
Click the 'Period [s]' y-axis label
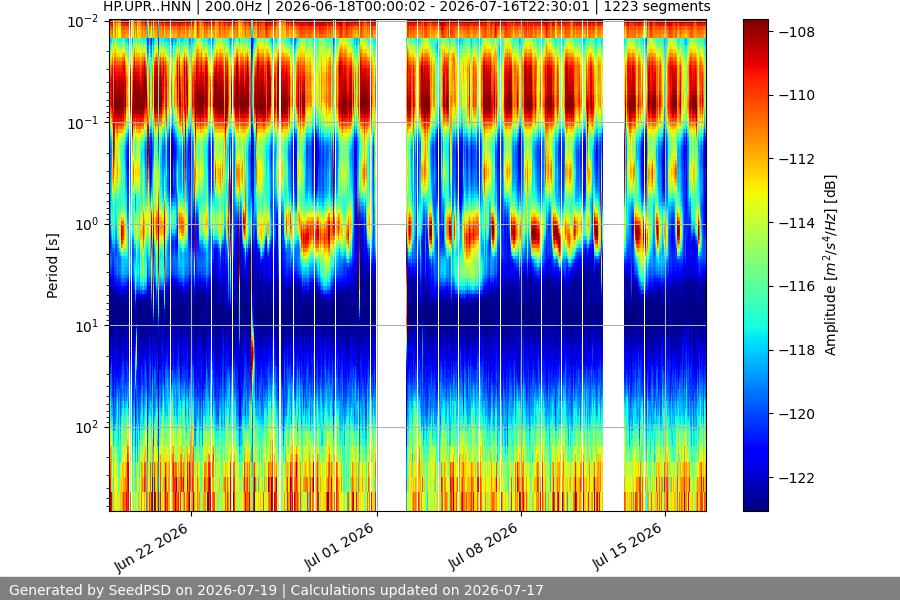[52, 266]
